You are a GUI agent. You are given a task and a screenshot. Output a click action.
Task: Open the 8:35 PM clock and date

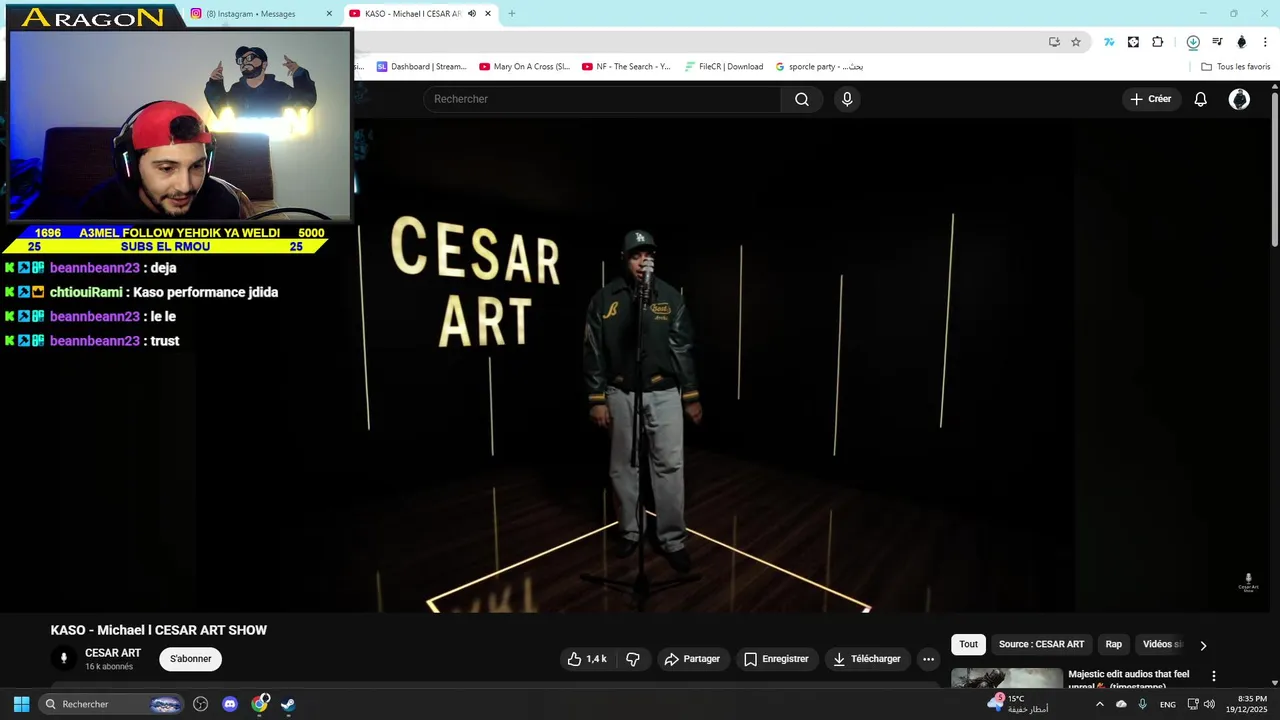(x=1246, y=704)
